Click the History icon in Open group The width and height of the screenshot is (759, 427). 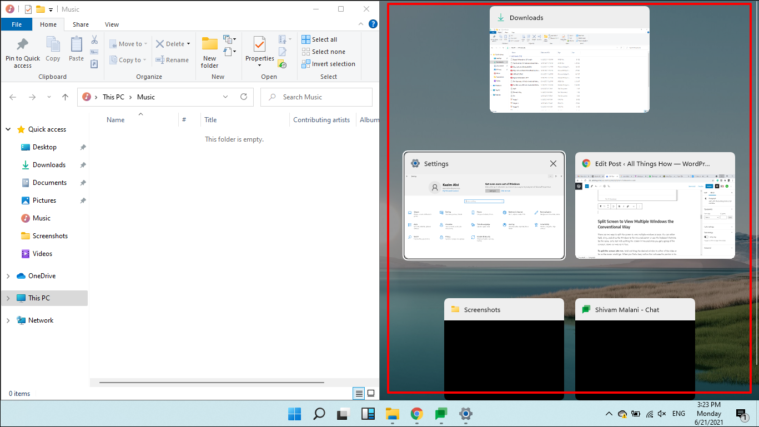[282, 64]
